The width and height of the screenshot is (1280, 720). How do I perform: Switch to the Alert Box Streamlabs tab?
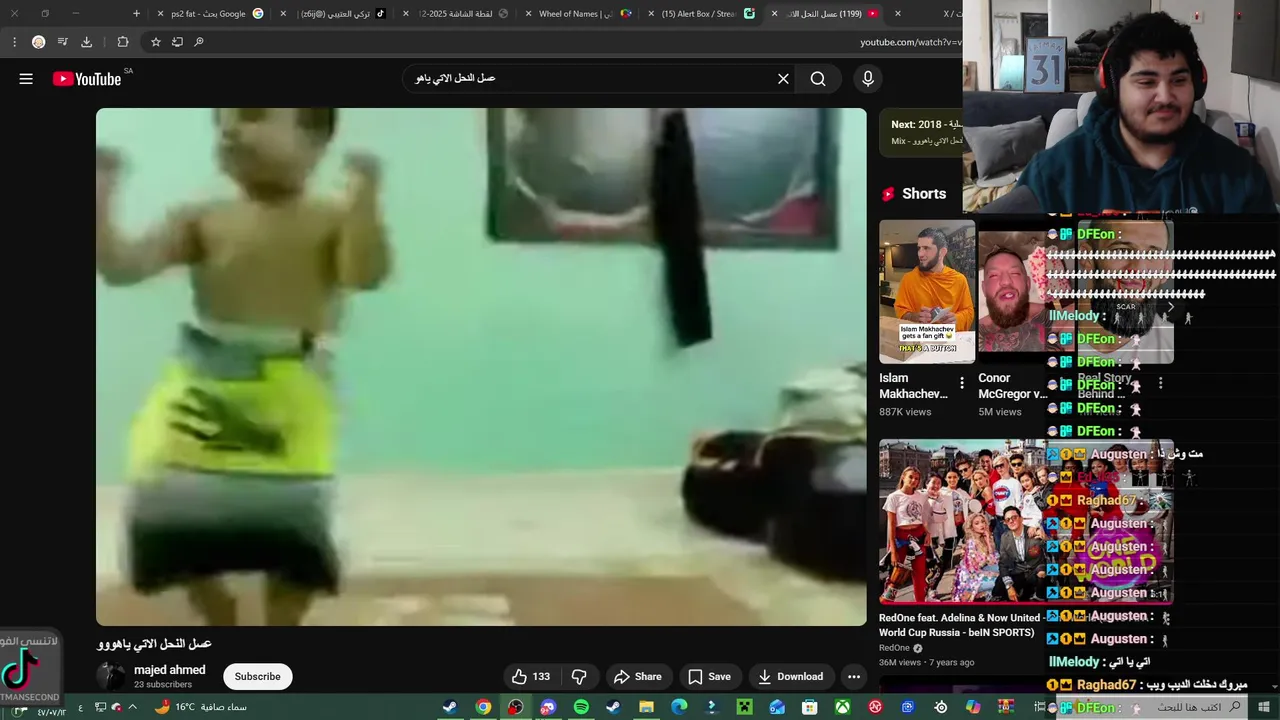[x=700, y=14]
